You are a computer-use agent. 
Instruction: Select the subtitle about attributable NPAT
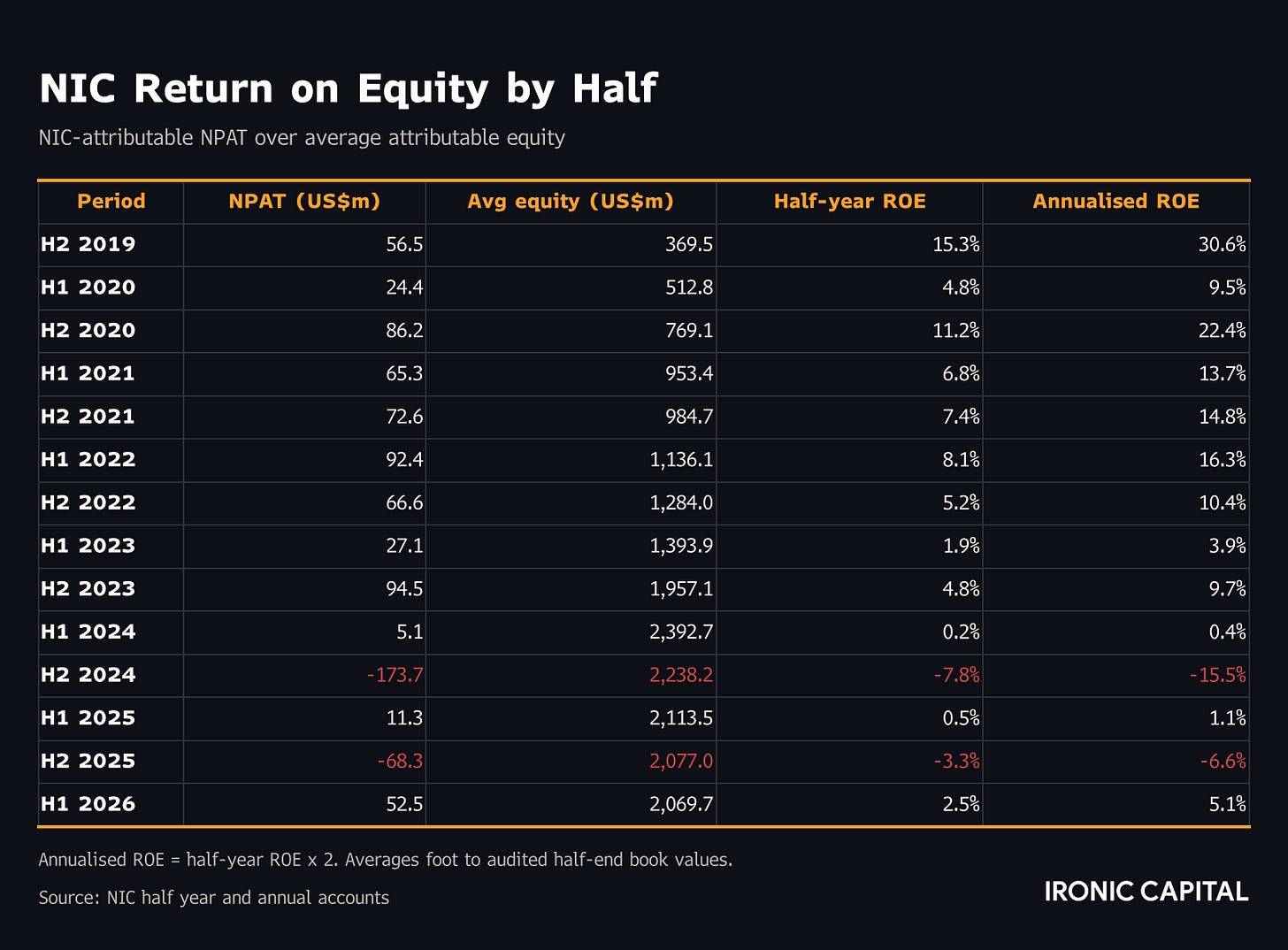[302, 138]
